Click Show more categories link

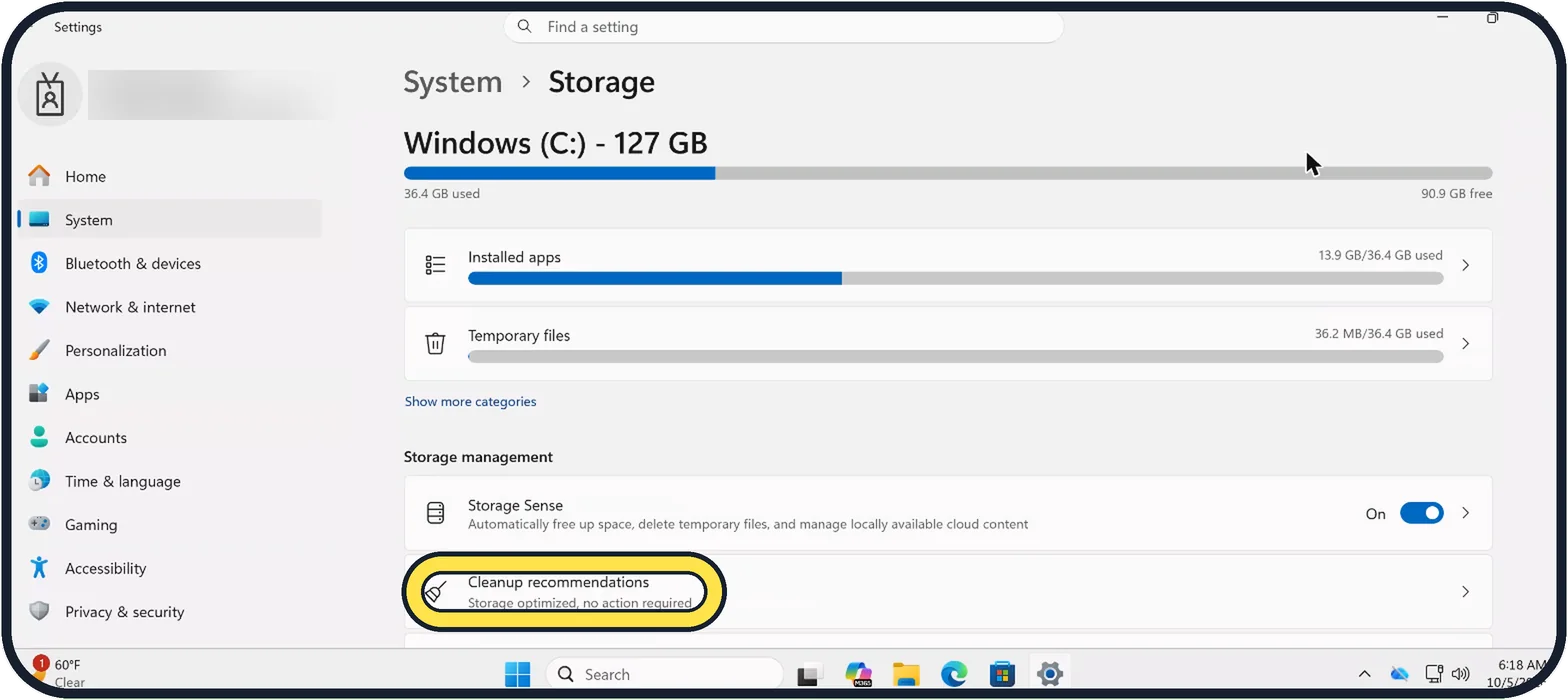pyautogui.click(x=470, y=401)
